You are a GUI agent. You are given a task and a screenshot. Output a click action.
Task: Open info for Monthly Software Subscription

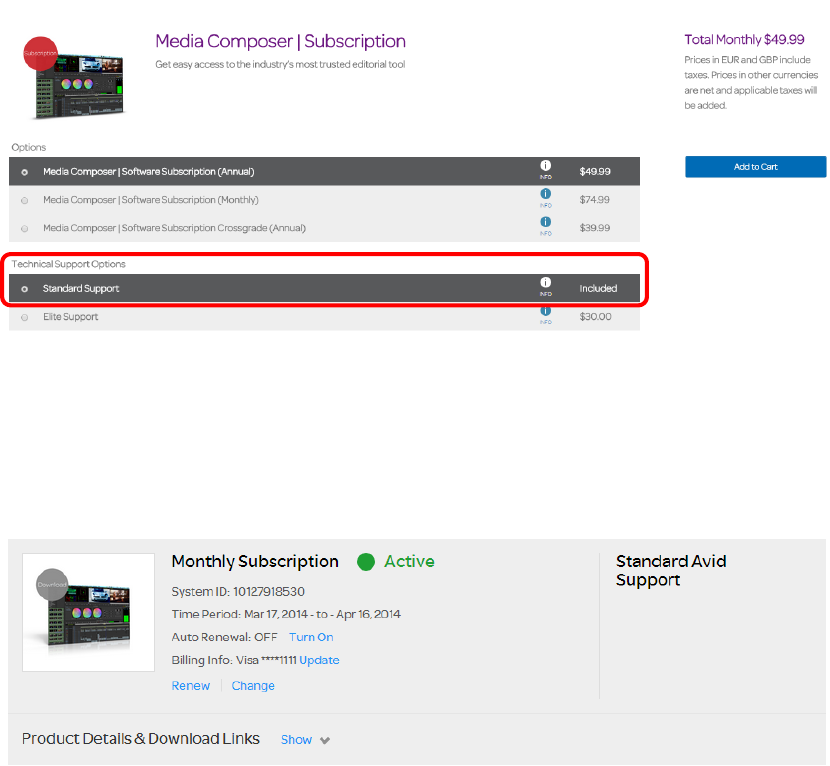tap(545, 197)
